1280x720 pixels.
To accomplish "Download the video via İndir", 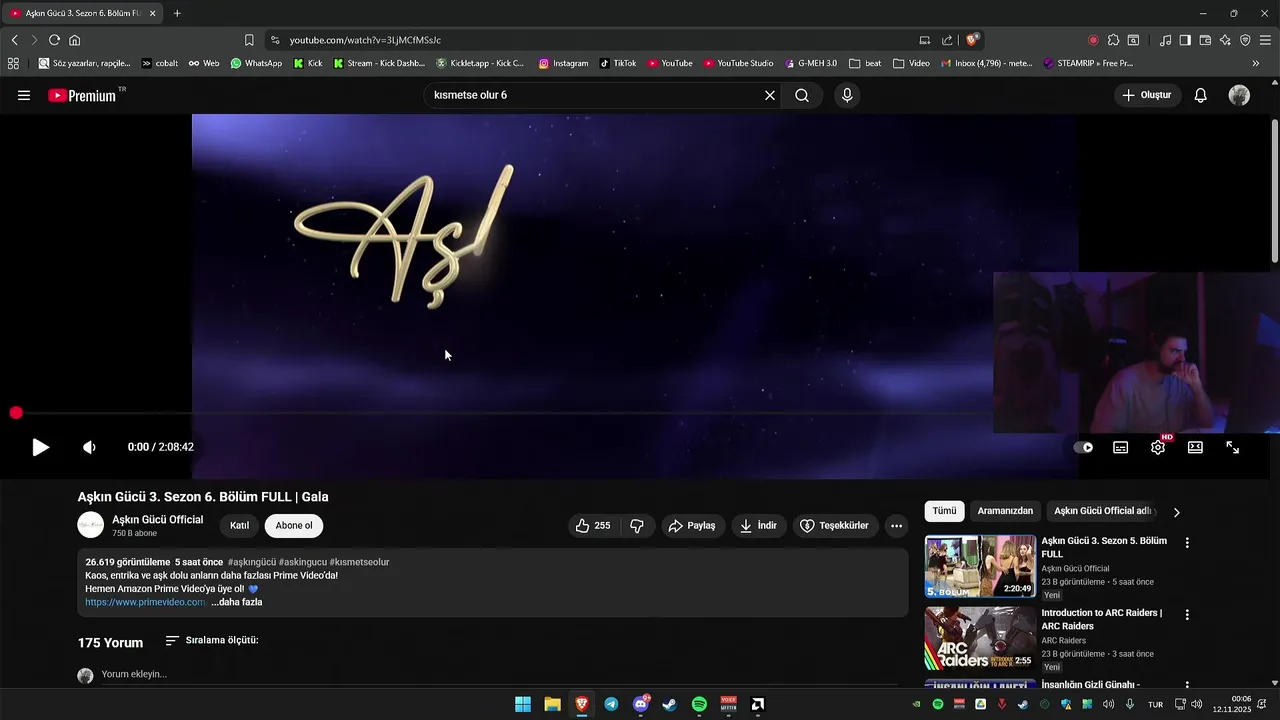I will pyautogui.click(x=758, y=525).
